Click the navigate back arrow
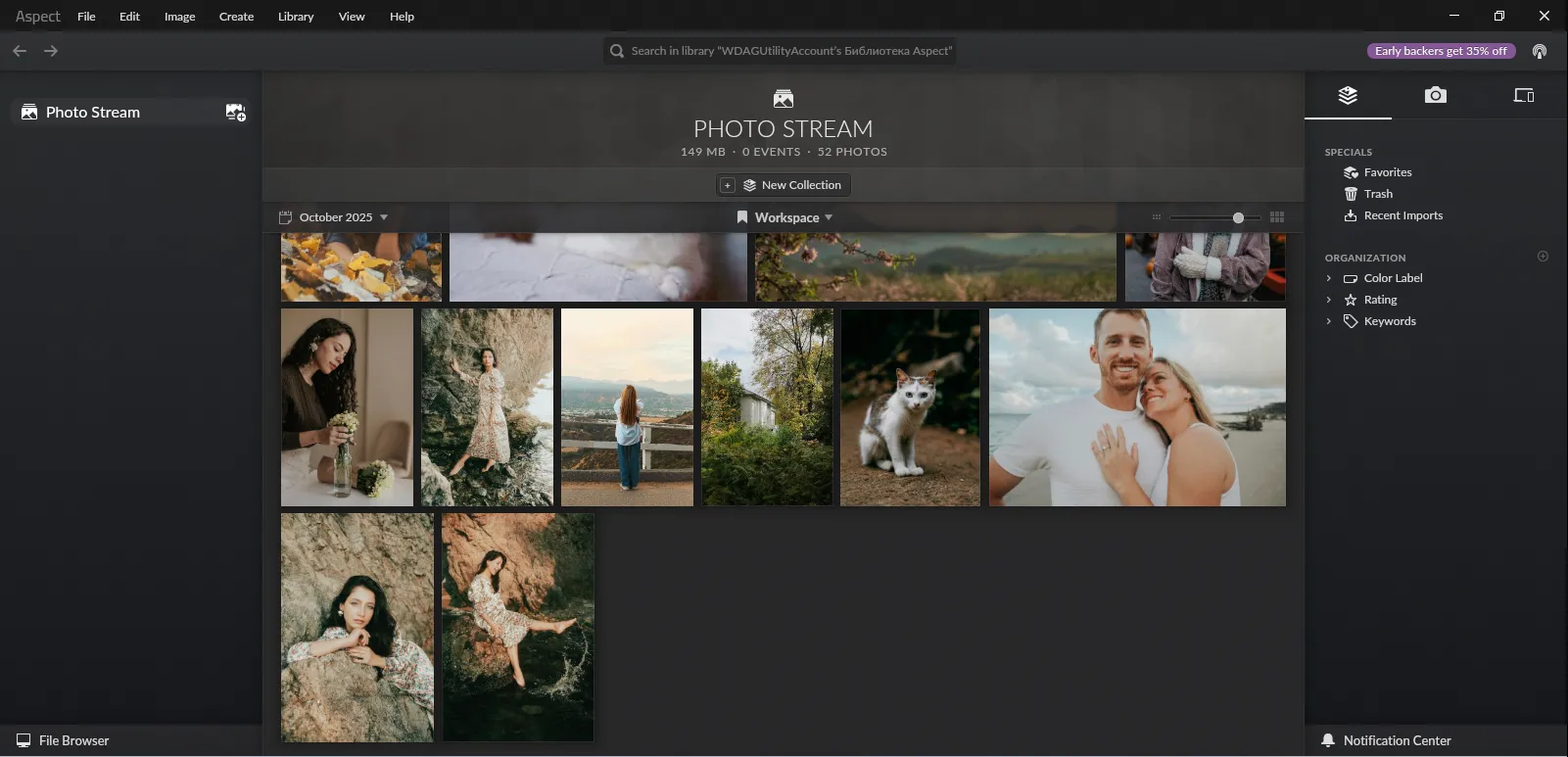This screenshot has height=757, width=1568. 20,51
